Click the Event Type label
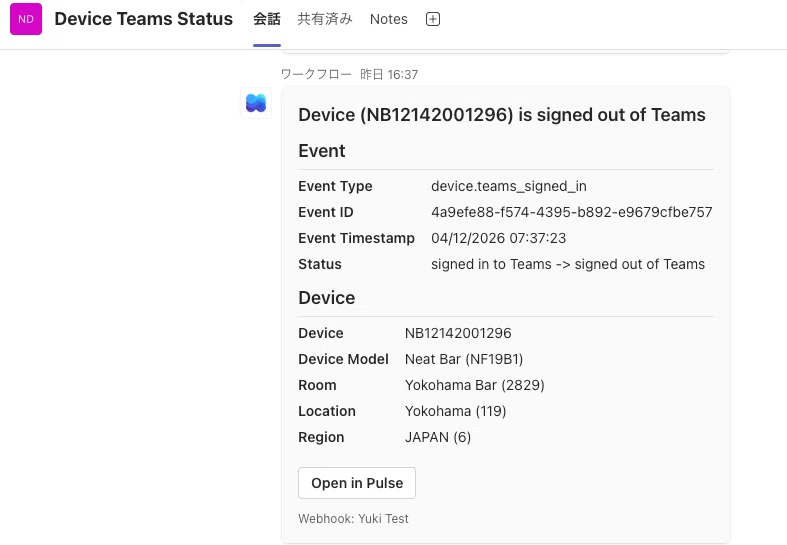Viewport: 787px width, 545px height. 335,186
